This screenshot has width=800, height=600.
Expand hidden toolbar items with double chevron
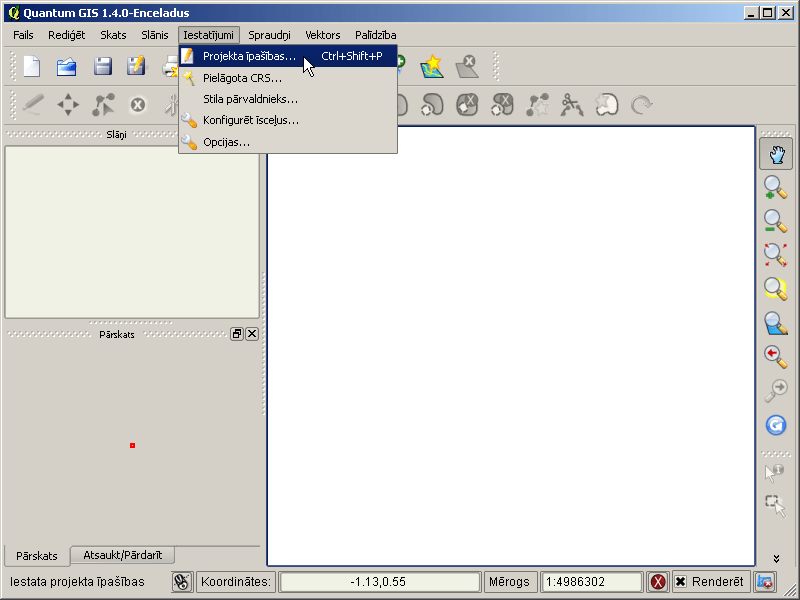click(776, 559)
